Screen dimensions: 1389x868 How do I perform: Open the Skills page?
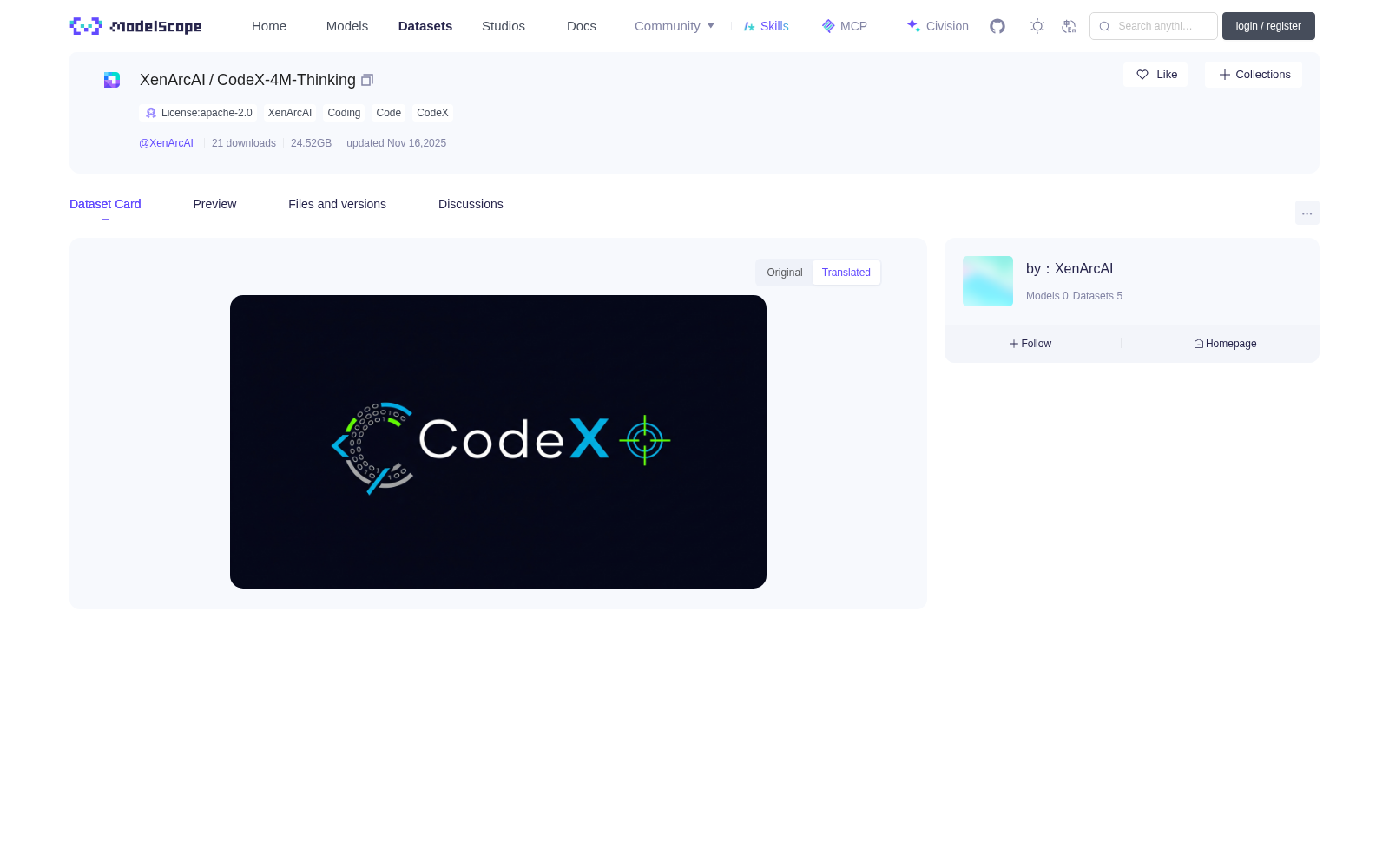point(766,26)
